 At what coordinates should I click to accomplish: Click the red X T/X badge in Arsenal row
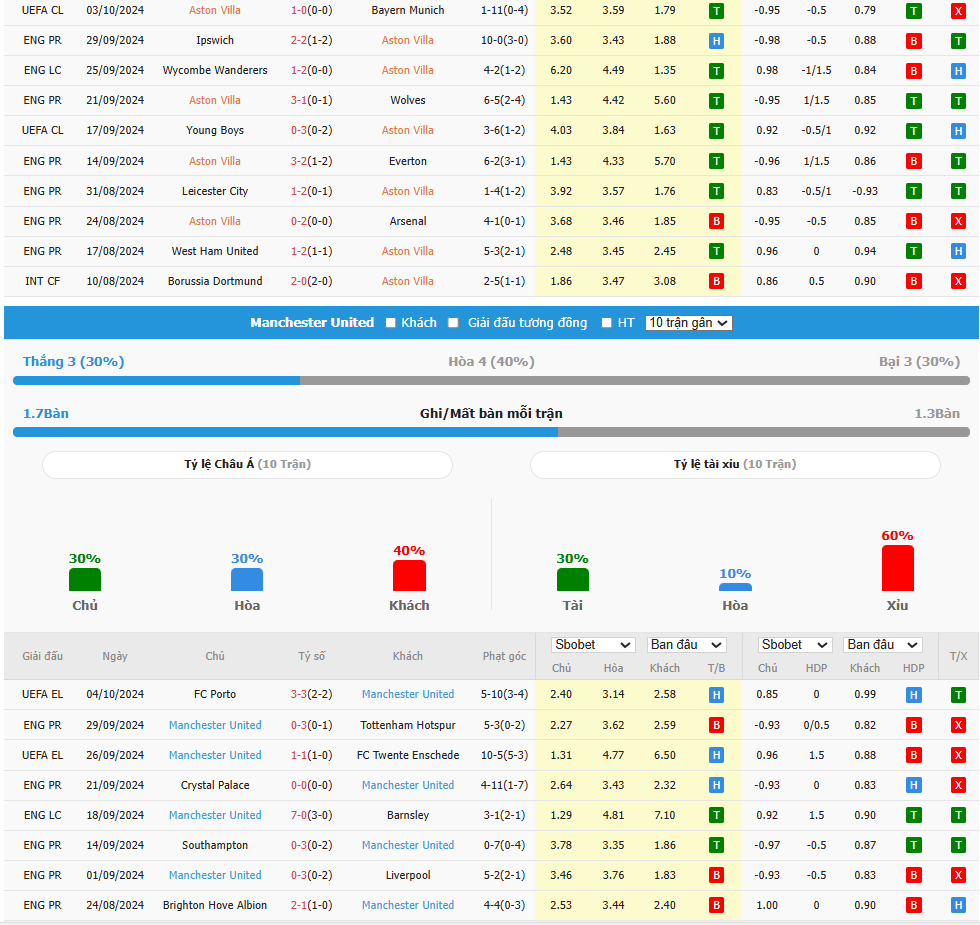tap(958, 221)
